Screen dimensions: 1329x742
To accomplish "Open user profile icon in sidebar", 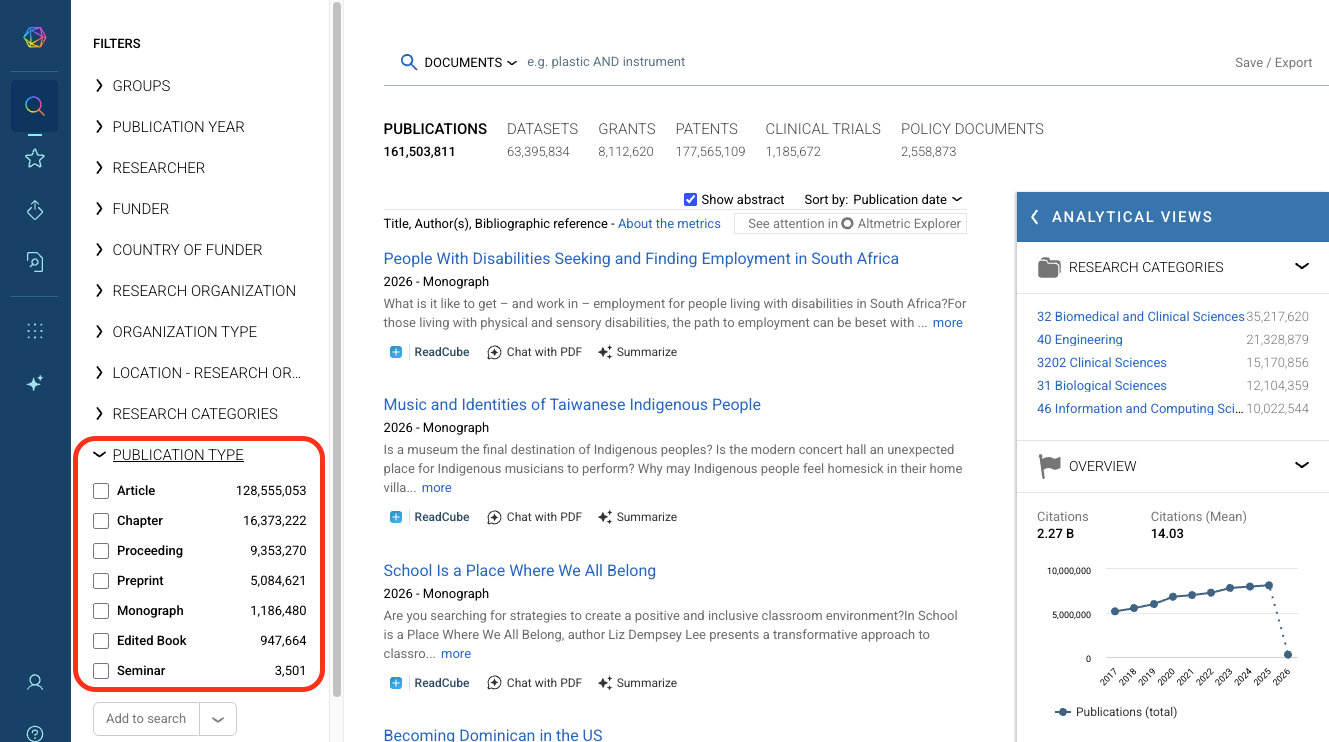I will pyautogui.click(x=35, y=683).
